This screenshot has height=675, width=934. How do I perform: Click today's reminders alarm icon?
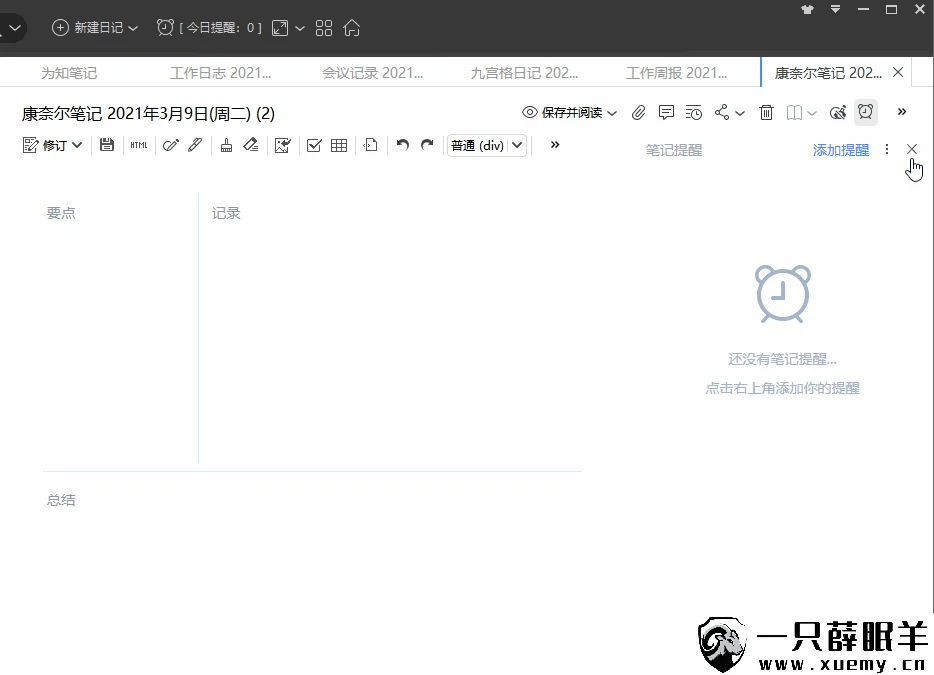[x=165, y=27]
